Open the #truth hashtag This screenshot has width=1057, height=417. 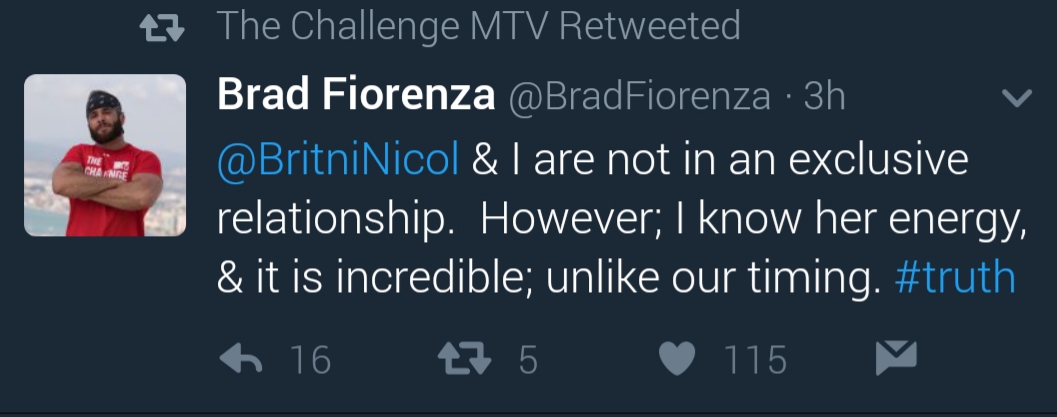(x=955, y=277)
